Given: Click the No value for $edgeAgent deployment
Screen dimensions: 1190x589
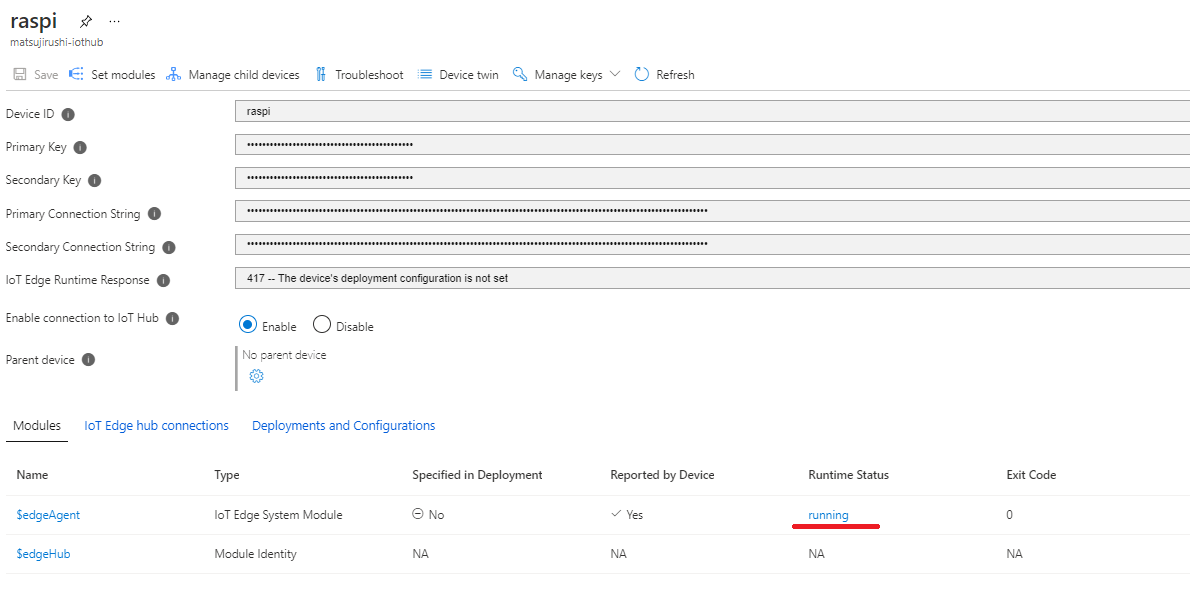Looking at the screenshot, I should tap(428, 515).
